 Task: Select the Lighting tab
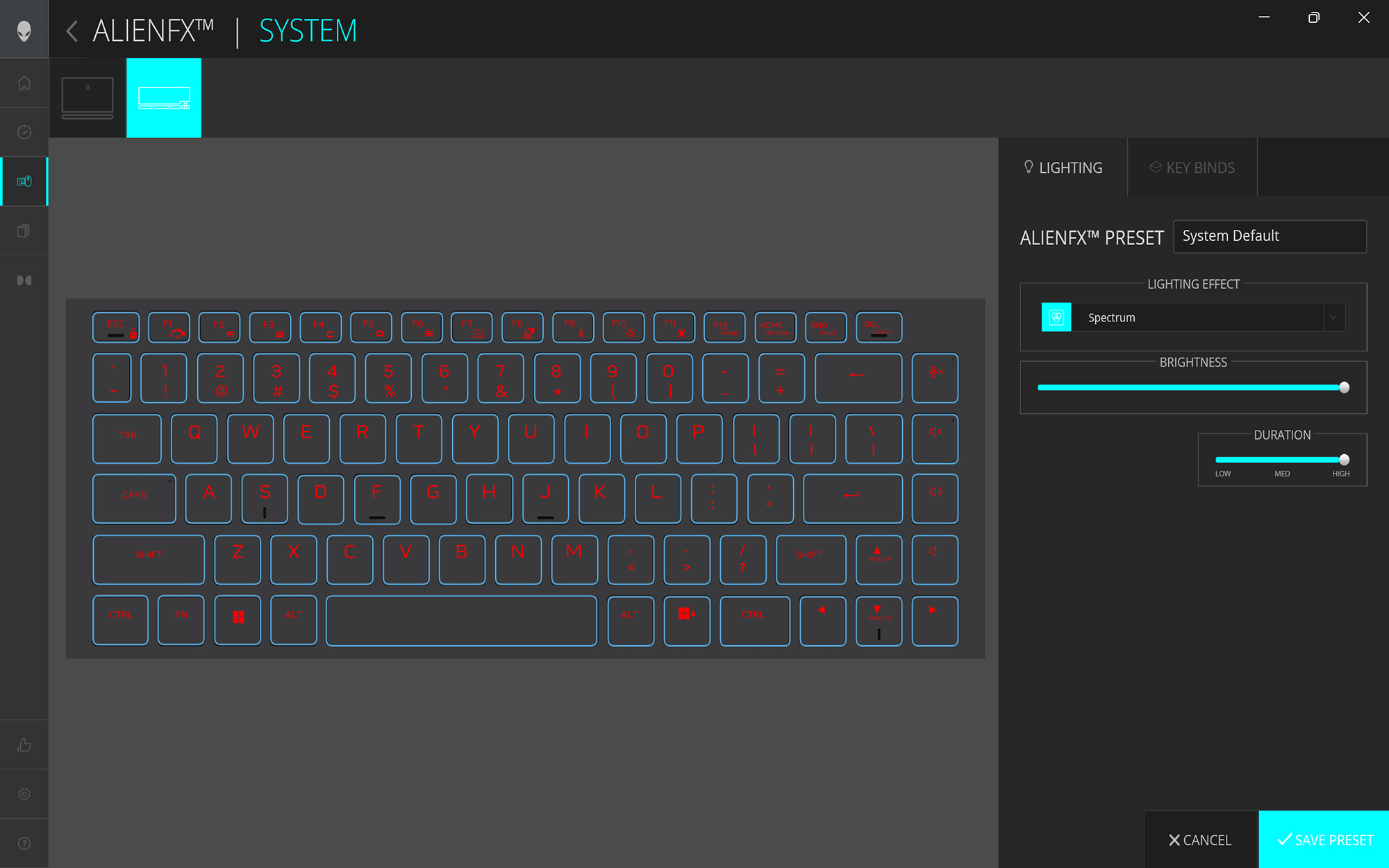coord(1063,167)
